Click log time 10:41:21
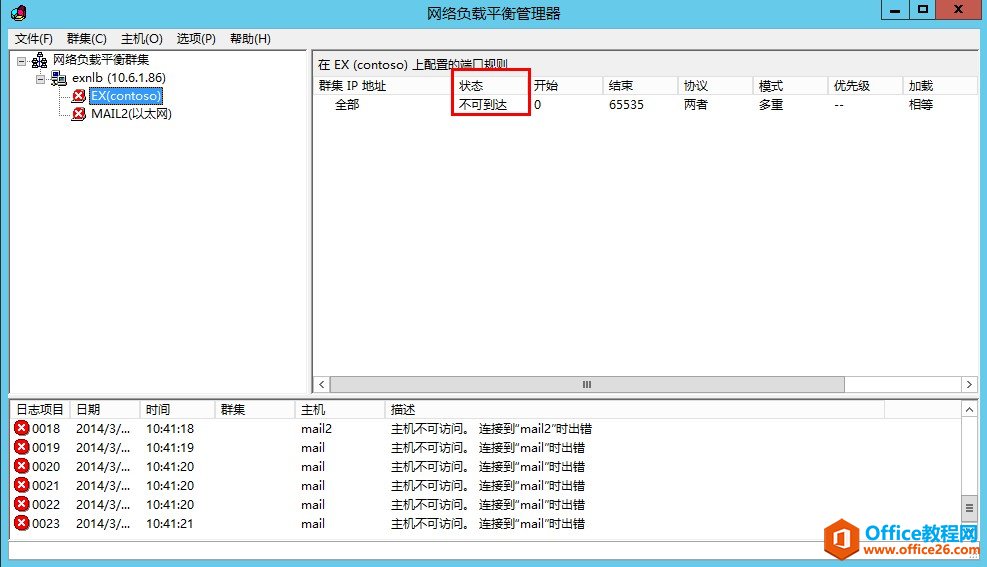This screenshot has height=567, width=987. [170, 523]
